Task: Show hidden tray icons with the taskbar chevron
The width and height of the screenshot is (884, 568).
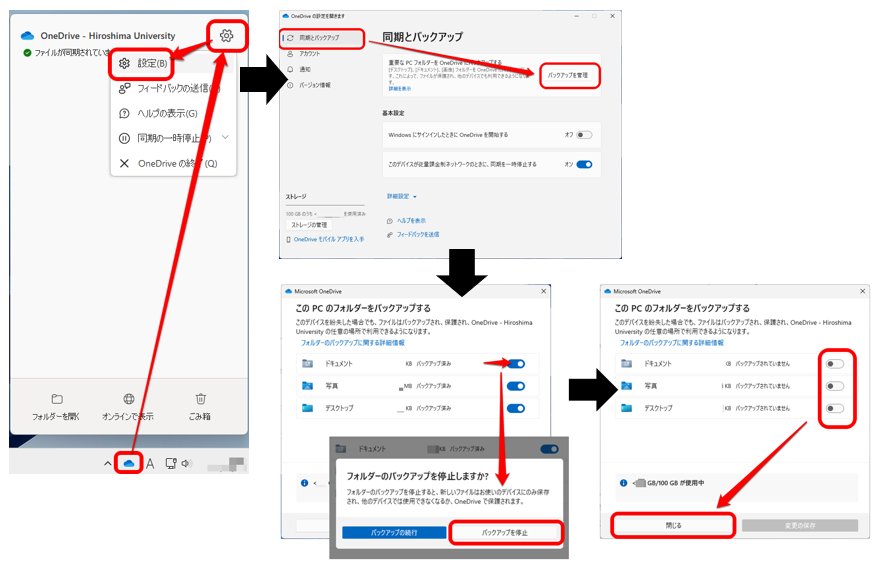Action: coord(108,464)
